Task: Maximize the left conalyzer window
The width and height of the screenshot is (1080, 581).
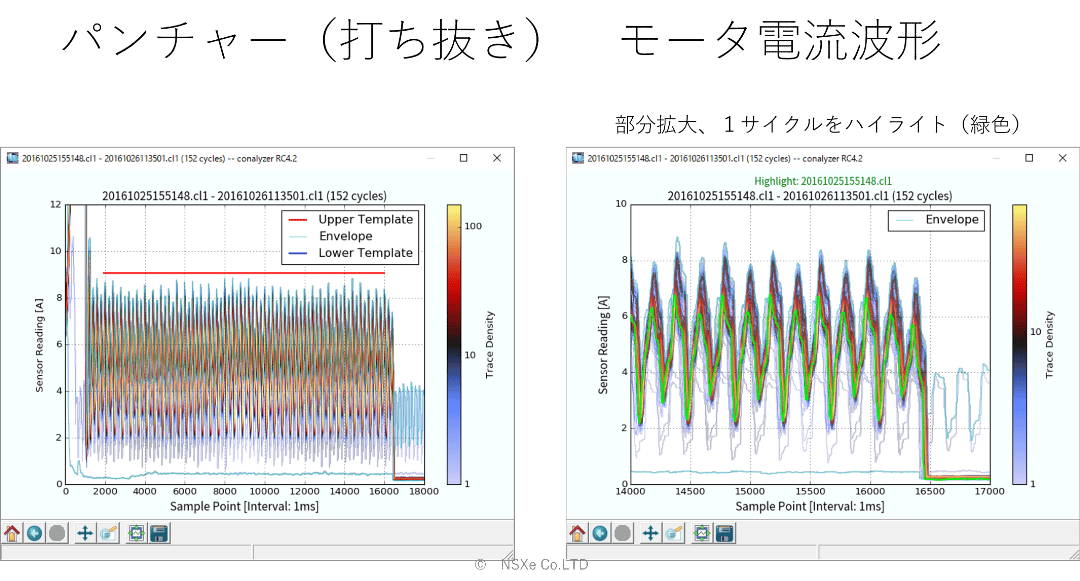Action: pyautogui.click(x=464, y=158)
